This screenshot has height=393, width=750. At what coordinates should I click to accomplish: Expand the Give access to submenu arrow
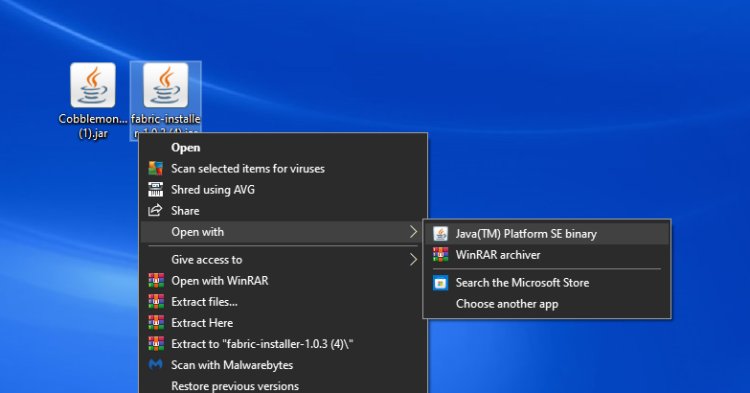(413, 260)
